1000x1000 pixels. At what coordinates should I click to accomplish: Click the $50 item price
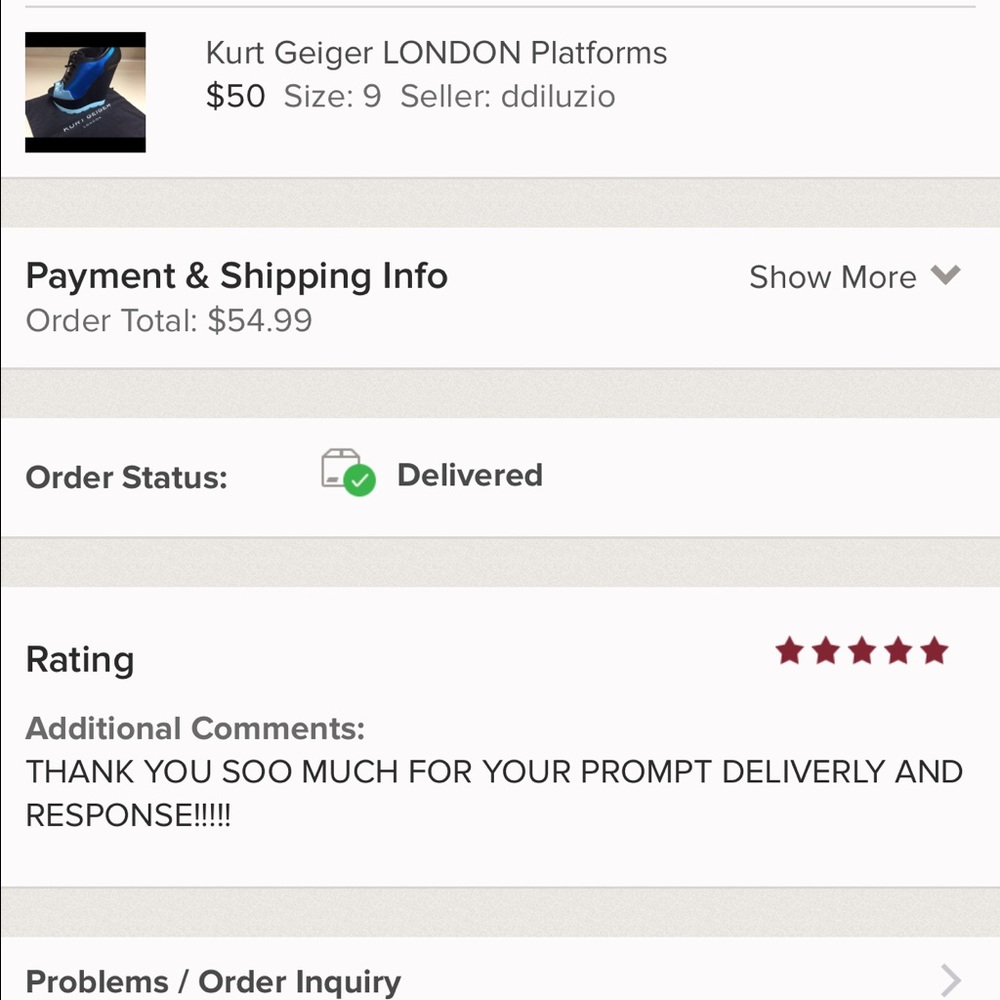[235, 97]
